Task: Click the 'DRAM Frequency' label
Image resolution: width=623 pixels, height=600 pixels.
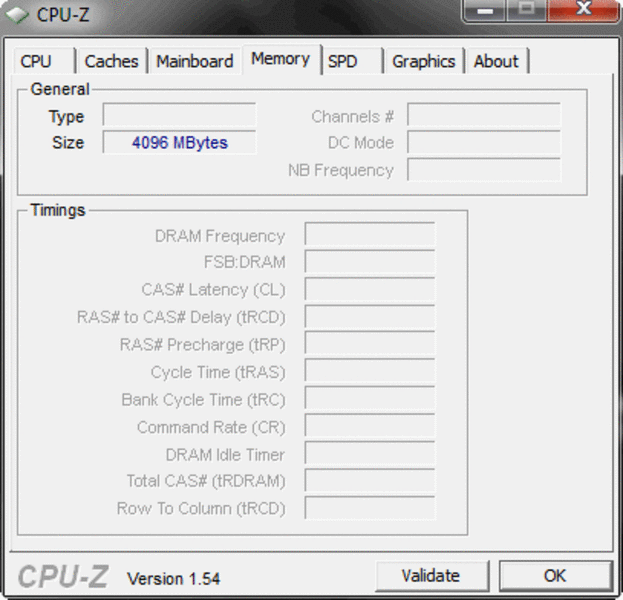Action: (220, 236)
